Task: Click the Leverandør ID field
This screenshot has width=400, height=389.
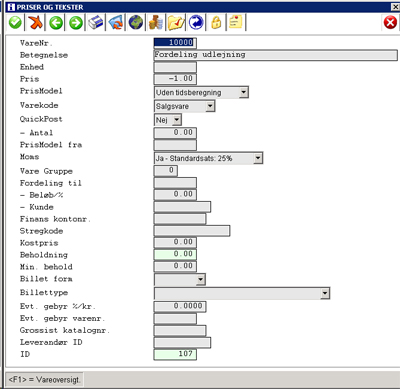Action: point(182,342)
